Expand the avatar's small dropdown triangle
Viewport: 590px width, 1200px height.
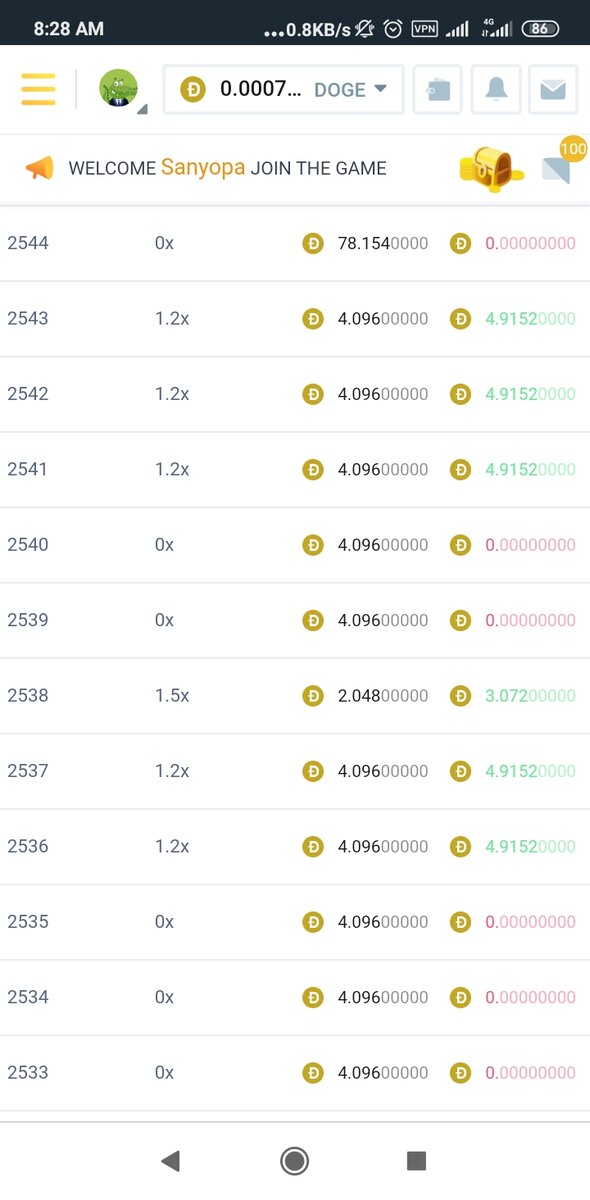point(142,108)
